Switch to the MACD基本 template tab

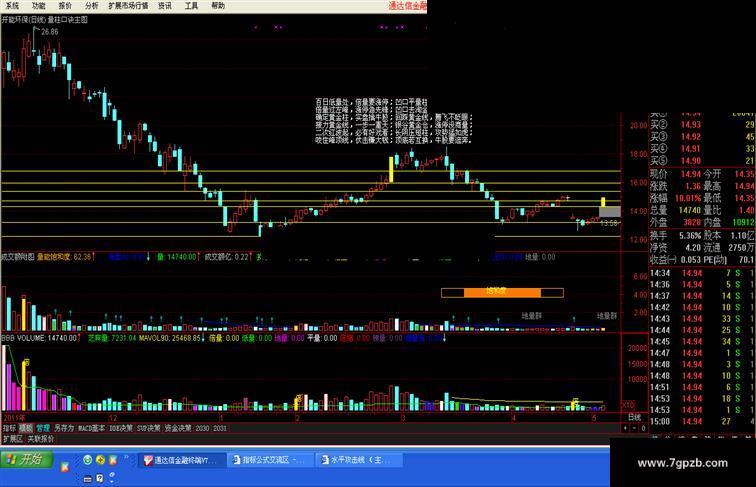pyautogui.click(x=92, y=428)
